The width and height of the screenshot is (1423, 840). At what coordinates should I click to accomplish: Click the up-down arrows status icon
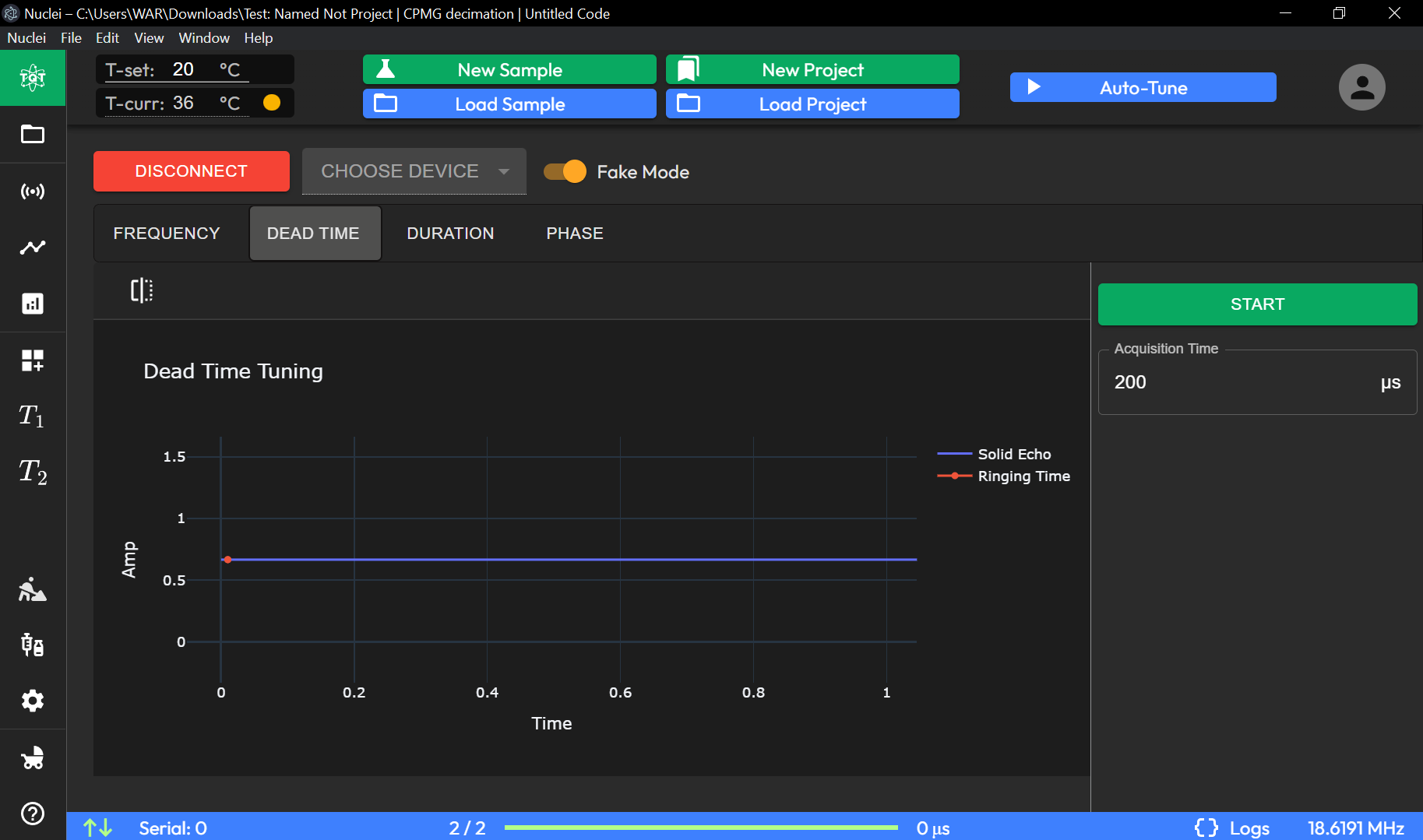pyautogui.click(x=98, y=828)
